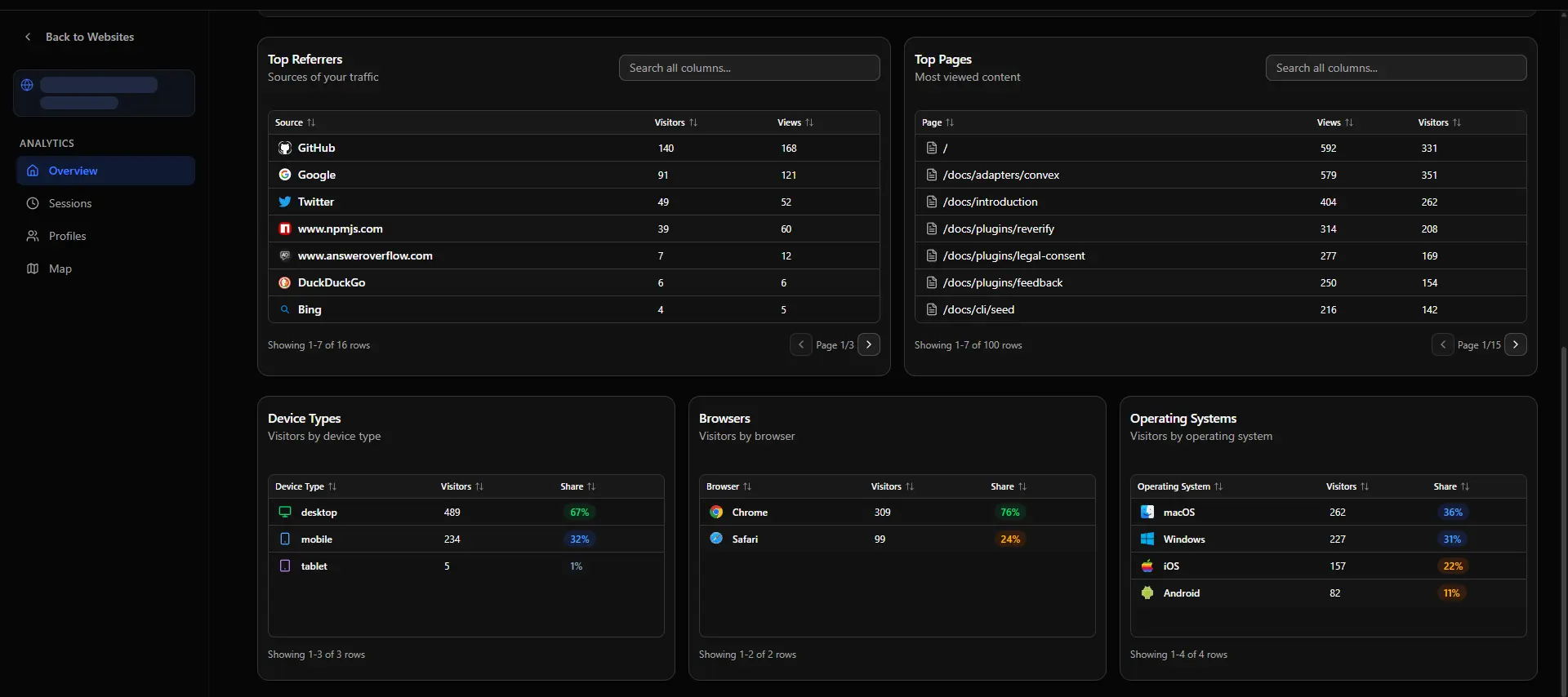Sort Device Types by Share

[577, 486]
